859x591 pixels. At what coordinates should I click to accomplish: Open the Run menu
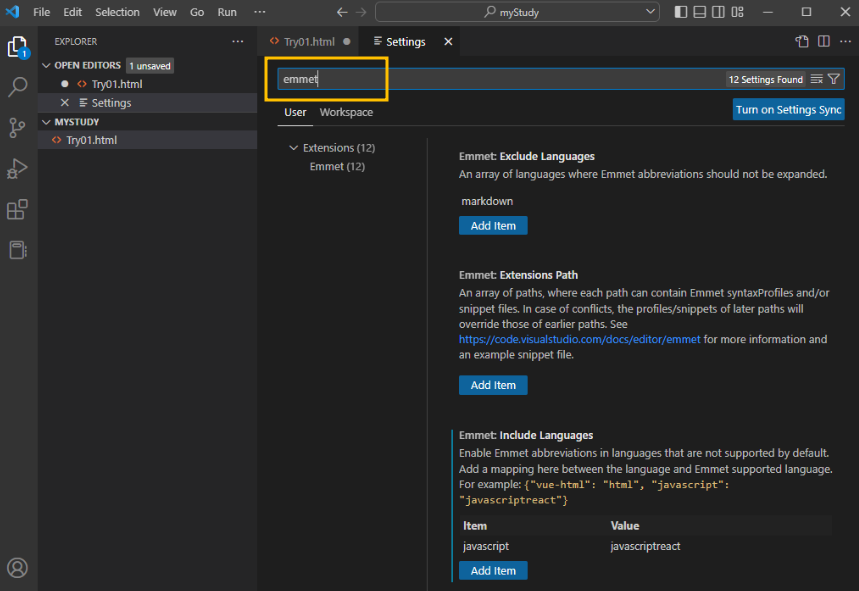tap(227, 12)
